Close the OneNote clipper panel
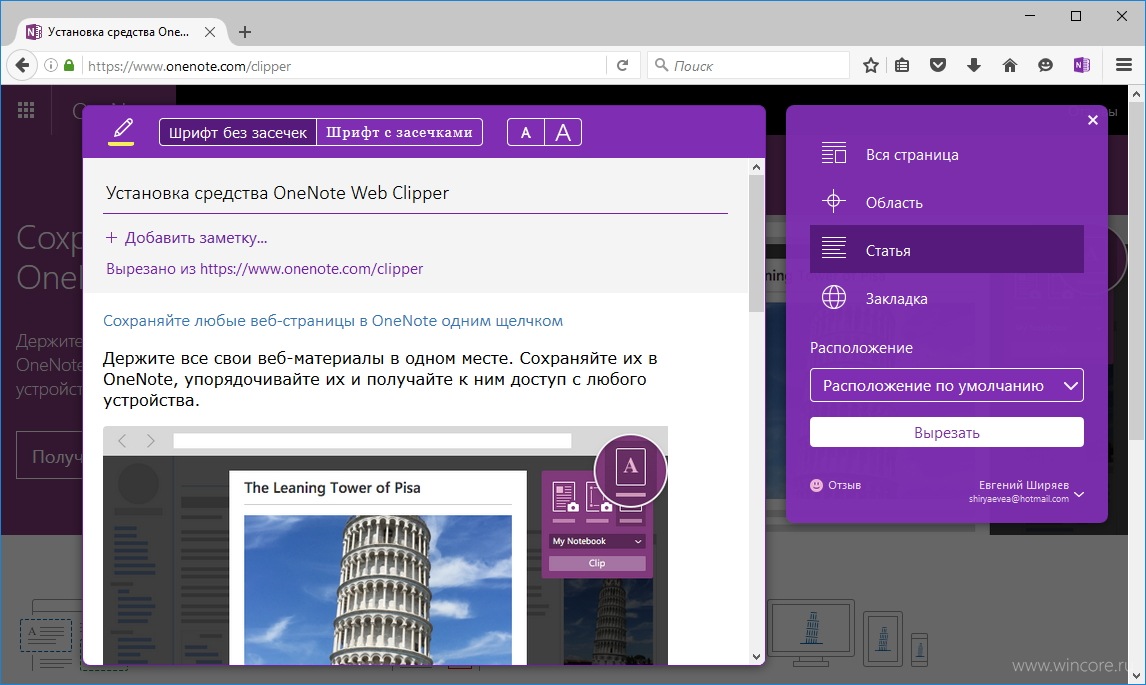The image size is (1146, 685). tap(1093, 120)
